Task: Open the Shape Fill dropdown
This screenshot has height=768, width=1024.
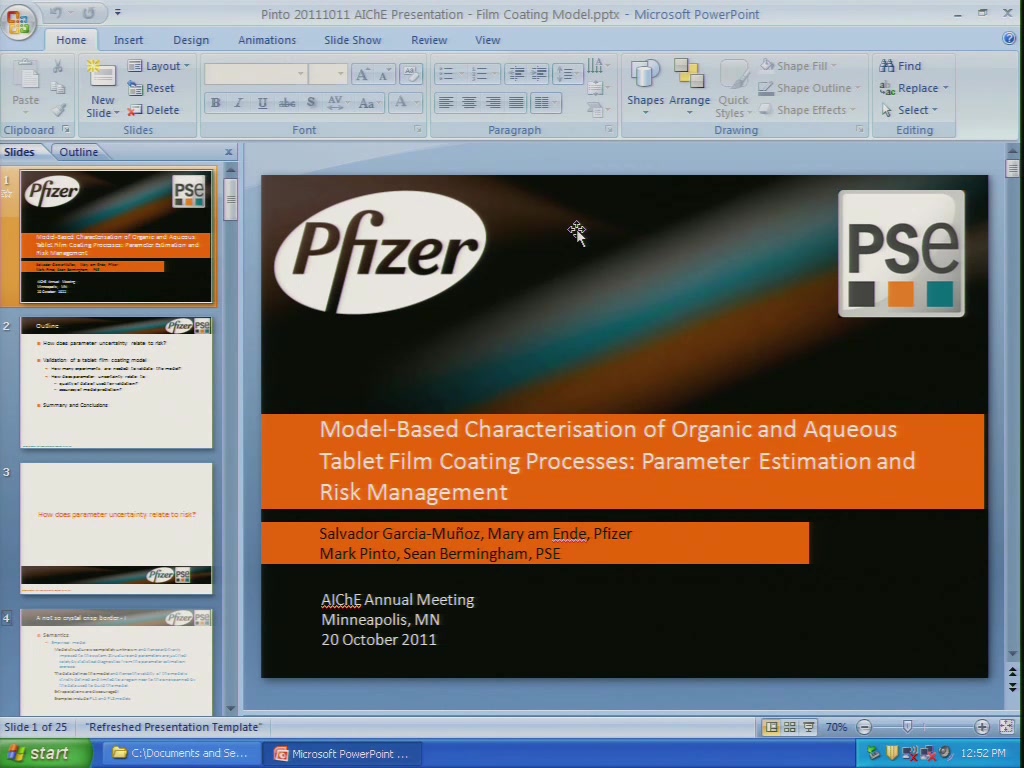Action: pos(799,66)
